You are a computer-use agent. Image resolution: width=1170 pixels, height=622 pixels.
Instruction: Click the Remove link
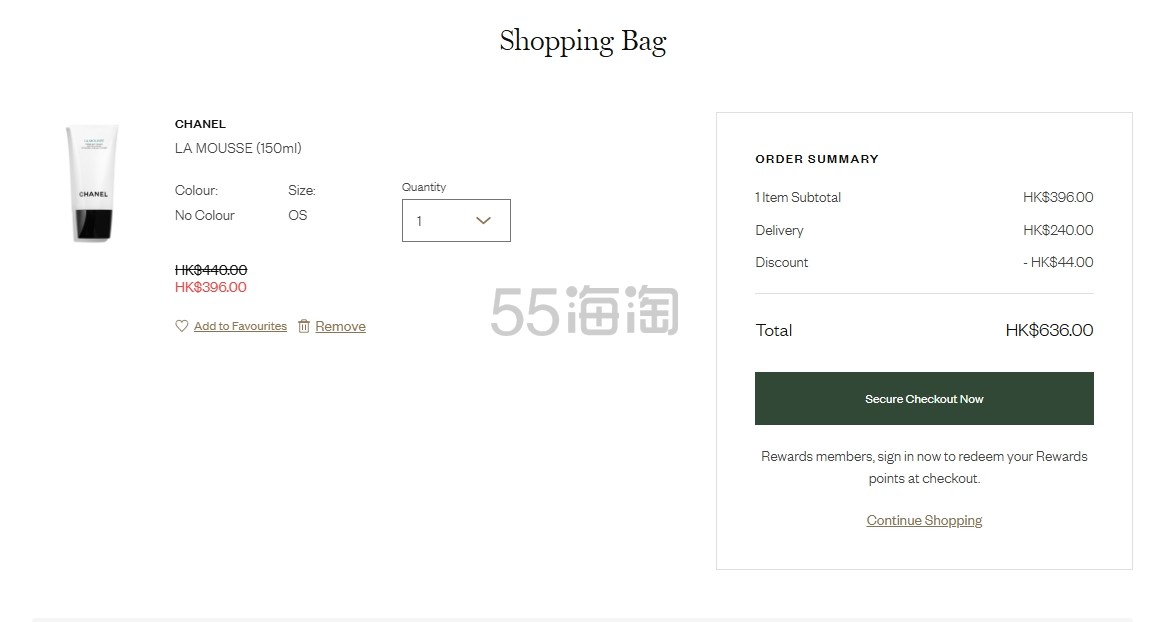click(x=340, y=326)
